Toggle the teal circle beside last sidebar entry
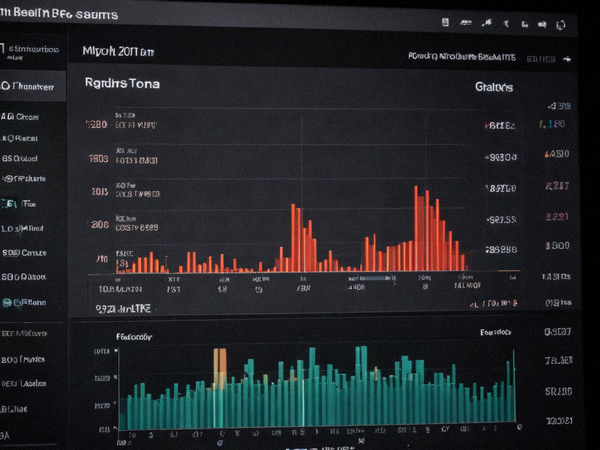Image resolution: width=600 pixels, height=450 pixels. 7,303
